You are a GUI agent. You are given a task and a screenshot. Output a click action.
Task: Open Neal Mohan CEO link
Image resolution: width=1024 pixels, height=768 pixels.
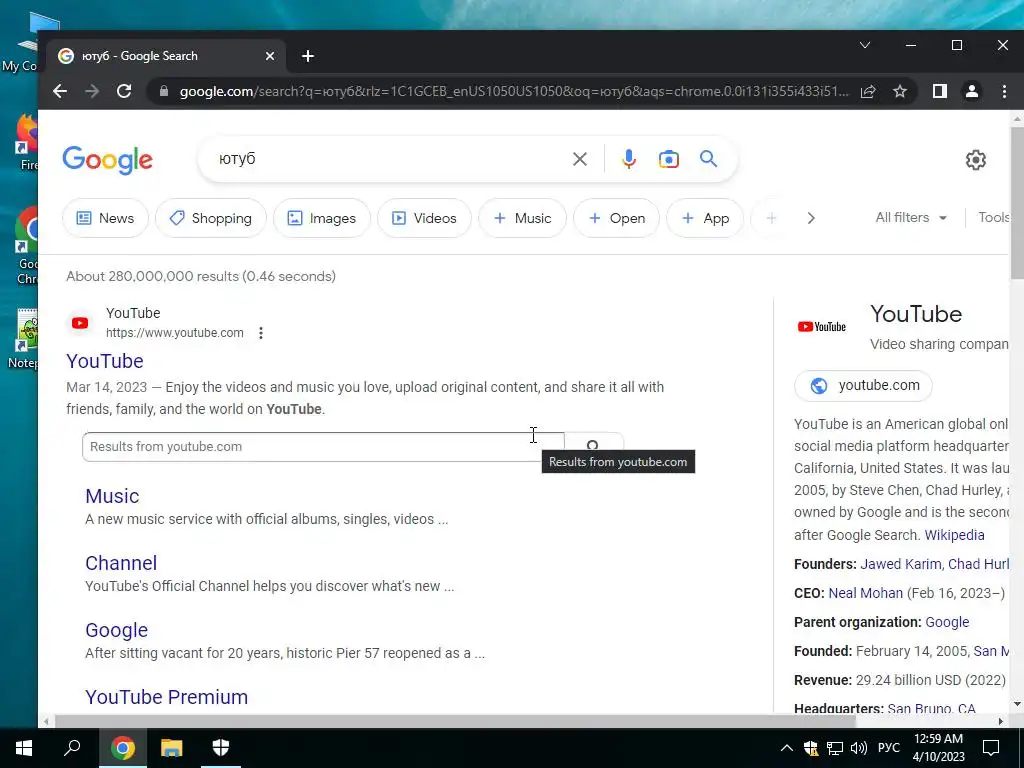click(865, 593)
